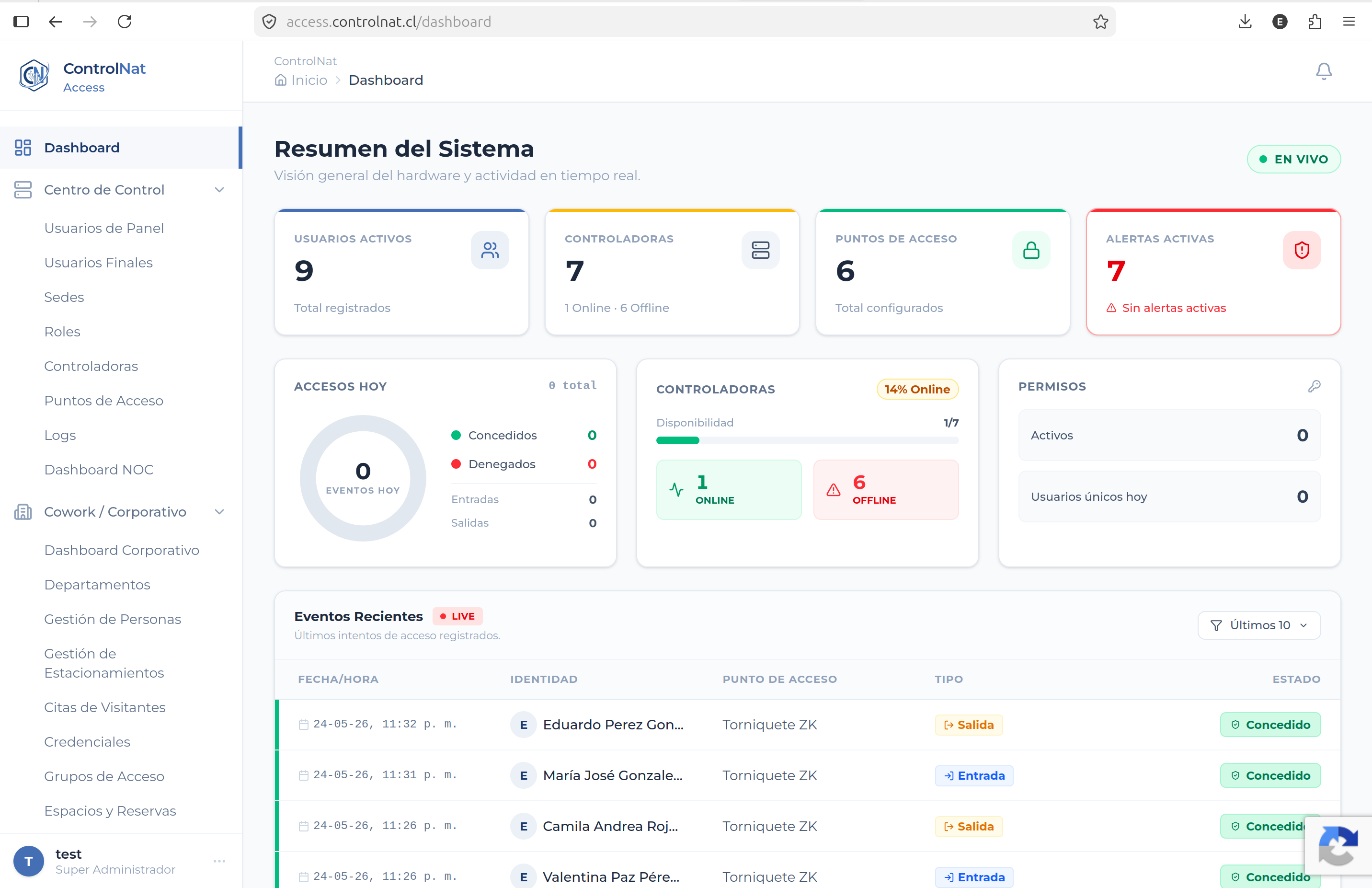The width and height of the screenshot is (1372, 888).
Task: Open Dashboard Corporativo
Action: (122, 550)
